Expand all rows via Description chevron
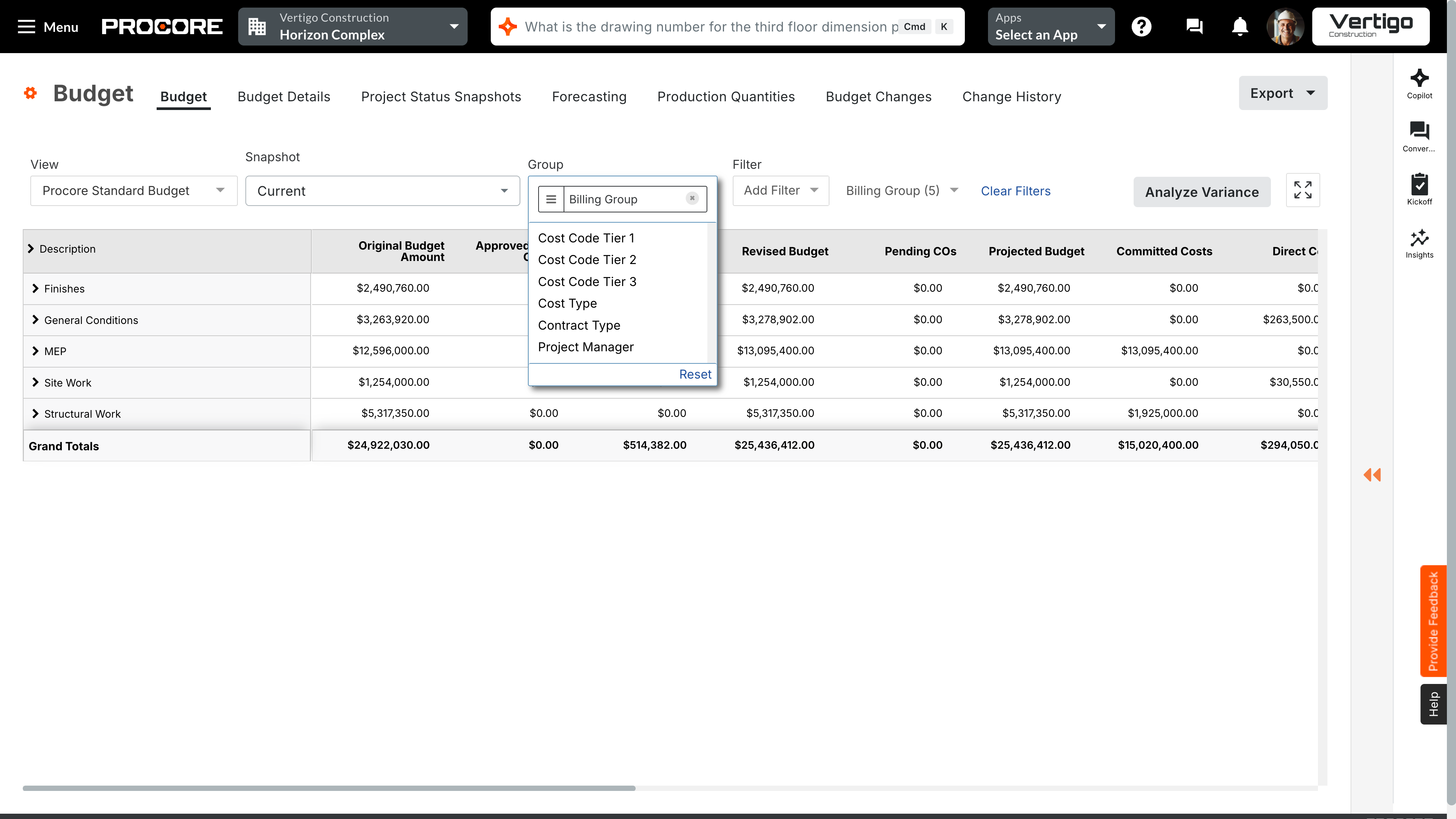This screenshot has height=819, width=1456. tap(31, 249)
